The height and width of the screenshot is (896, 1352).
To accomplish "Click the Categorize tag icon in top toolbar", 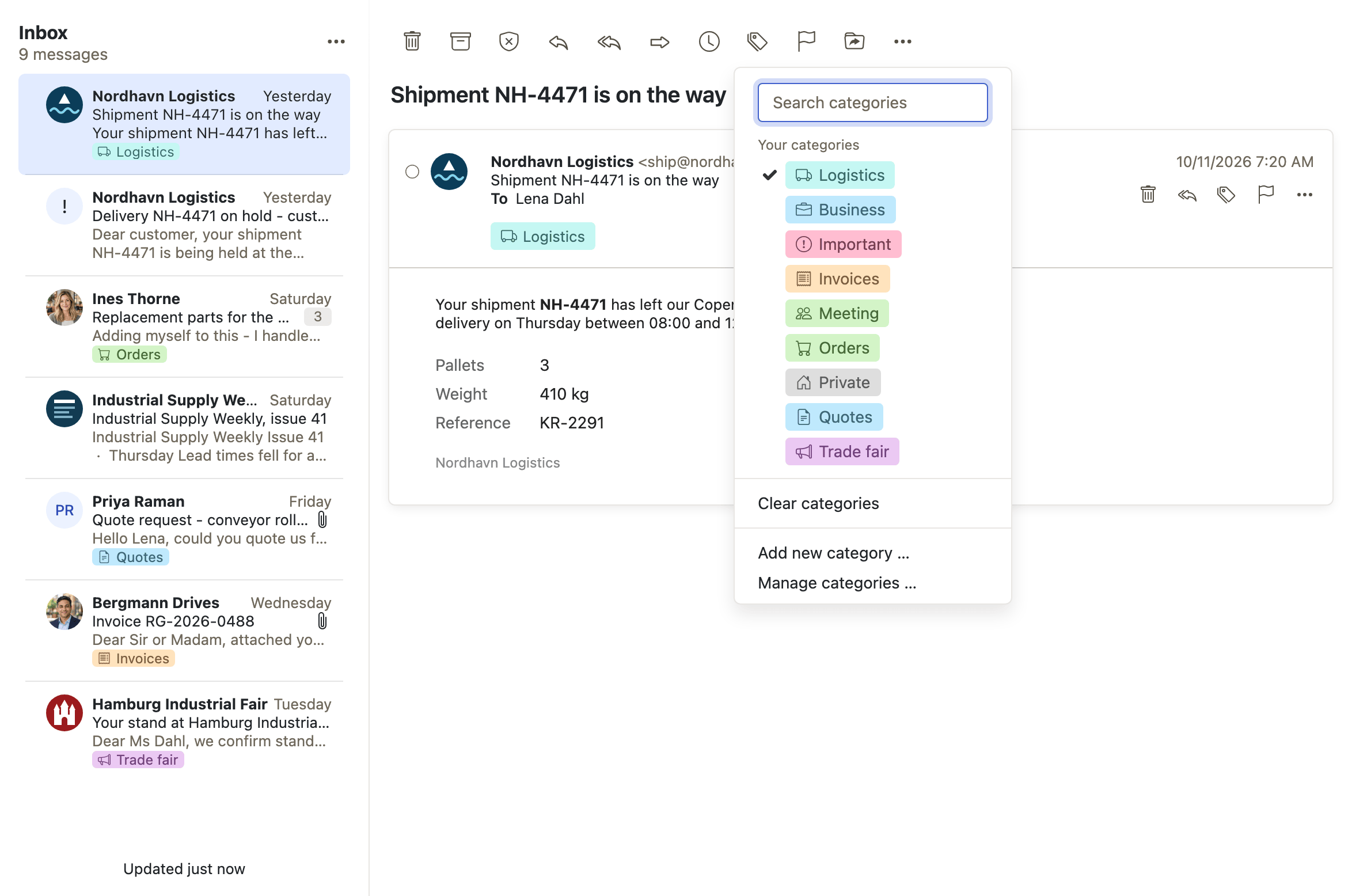I will [758, 41].
